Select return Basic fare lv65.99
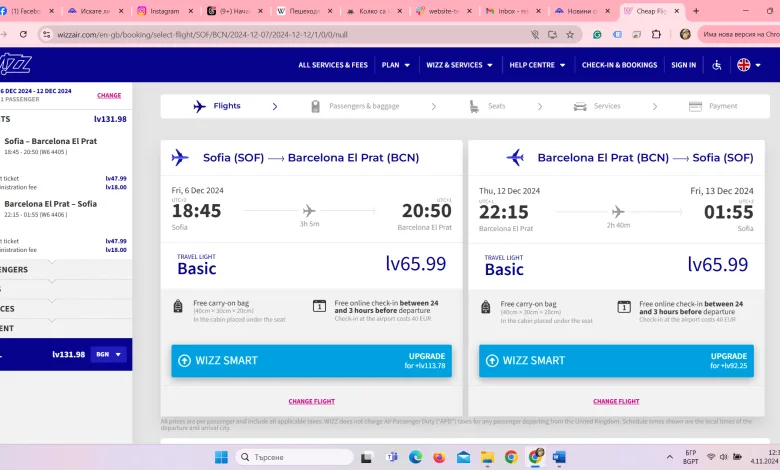The width and height of the screenshot is (780, 470). [x=616, y=265]
